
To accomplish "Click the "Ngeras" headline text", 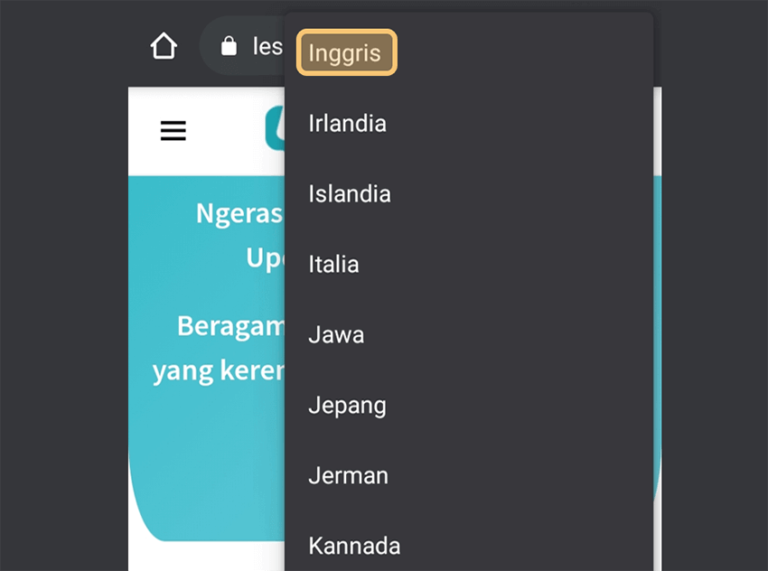I will tap(240, 214).
